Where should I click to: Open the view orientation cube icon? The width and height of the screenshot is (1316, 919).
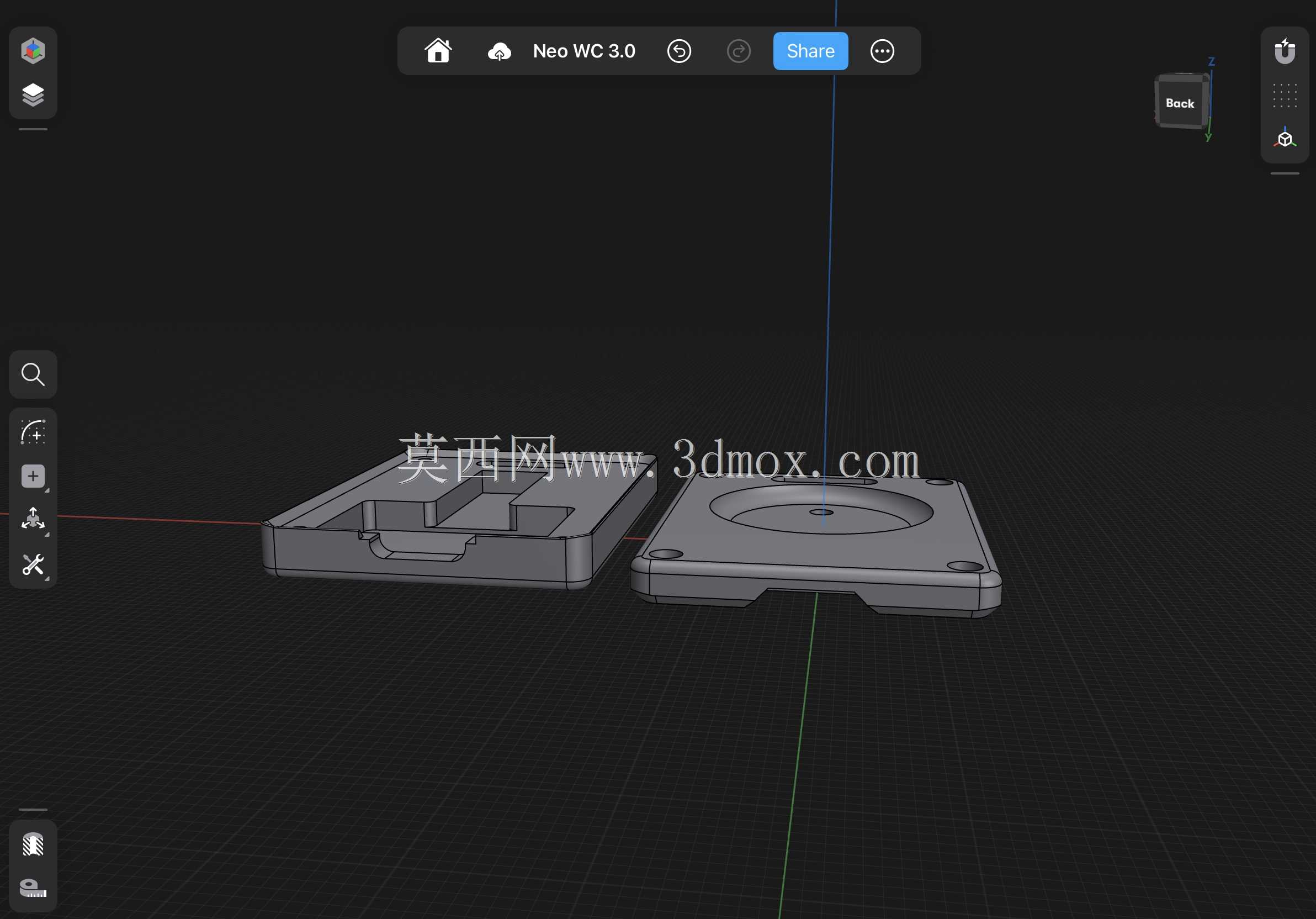tap(1285, 138)
